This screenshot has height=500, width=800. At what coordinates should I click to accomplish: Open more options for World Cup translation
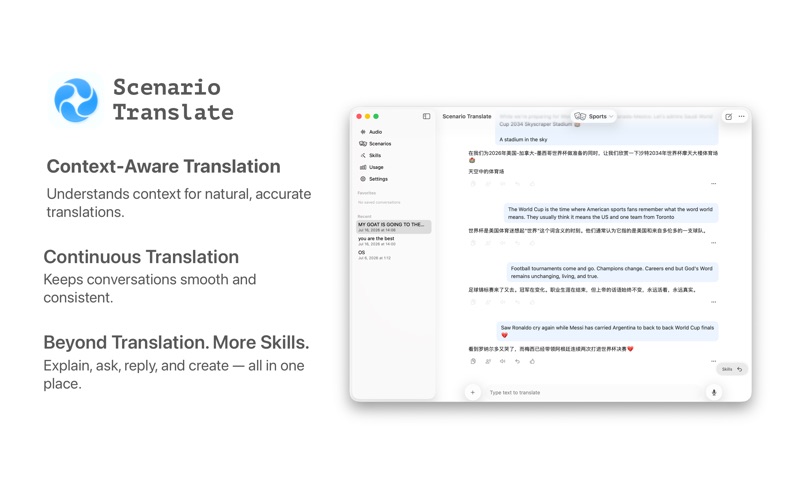coord(713,243)
